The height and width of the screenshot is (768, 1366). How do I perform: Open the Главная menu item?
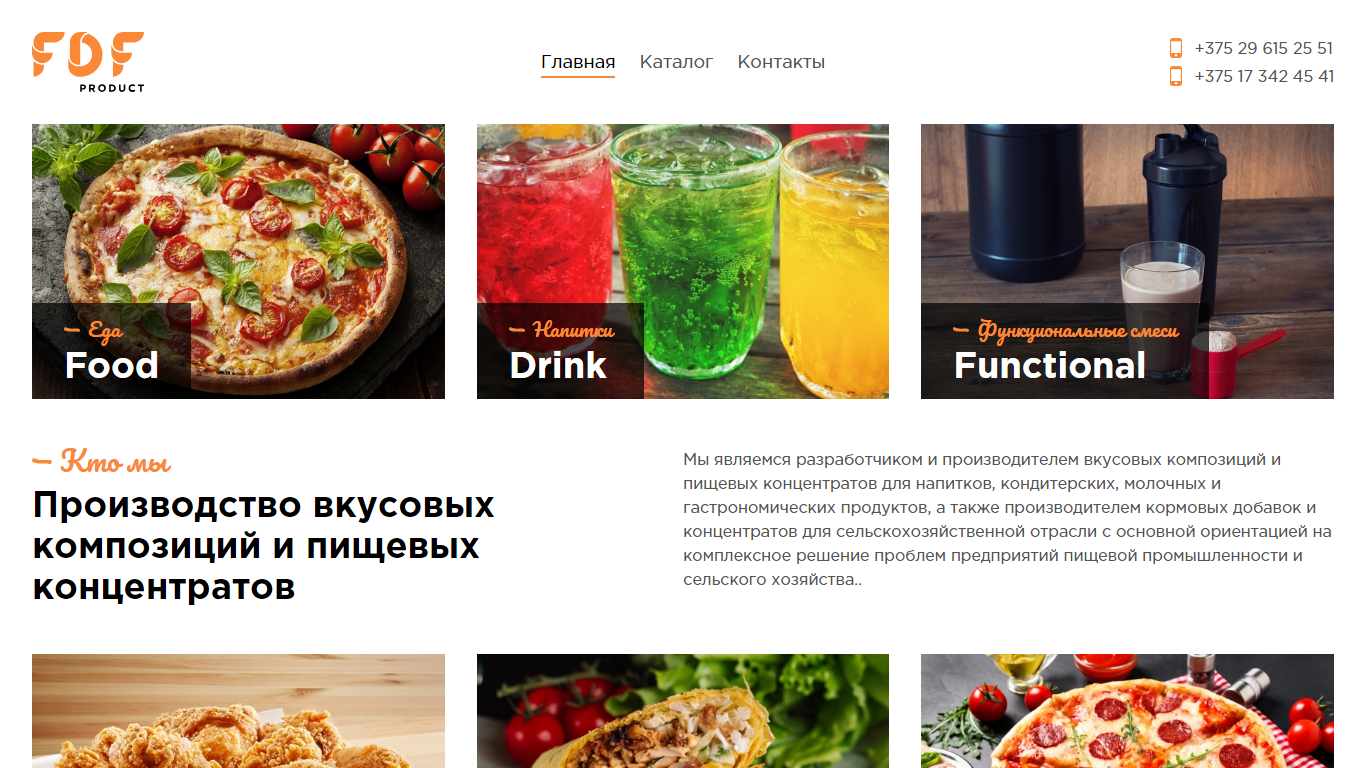pyautogui.click(x=578, y=62)
